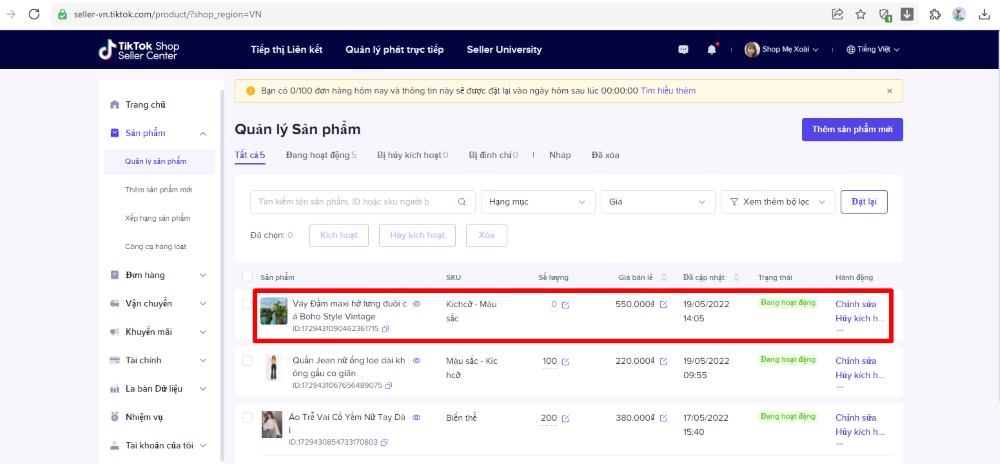Open the Hạng mục category dropdown
This screenshot has height=464, width=1000.
coord(537,201)
